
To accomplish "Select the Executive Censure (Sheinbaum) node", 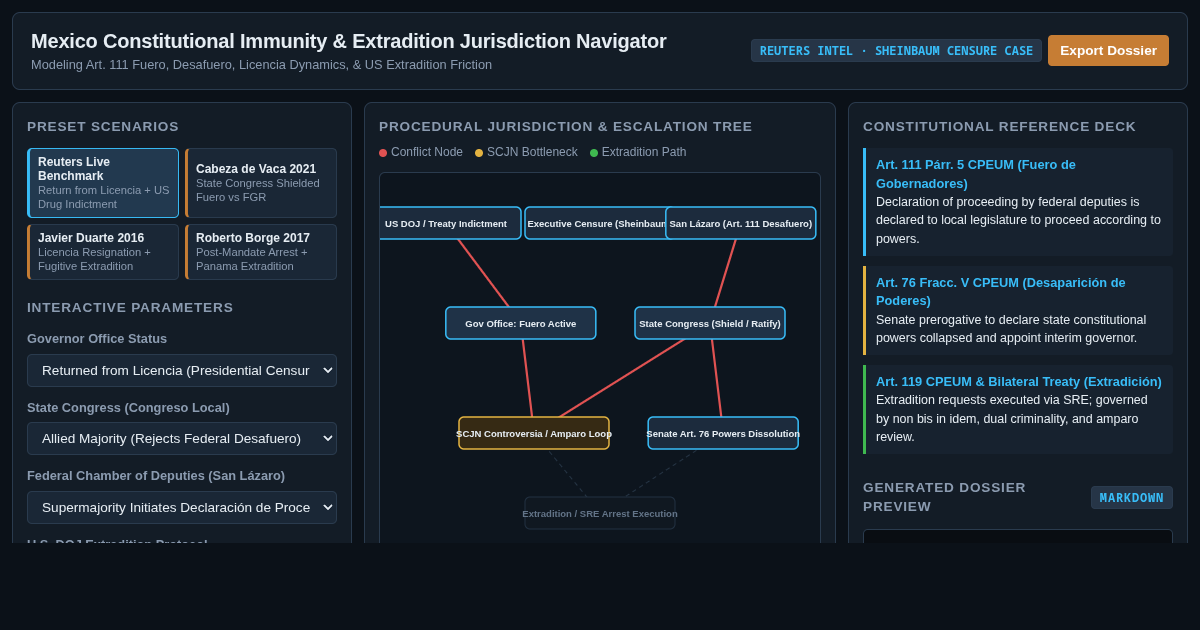I will 597,223.
